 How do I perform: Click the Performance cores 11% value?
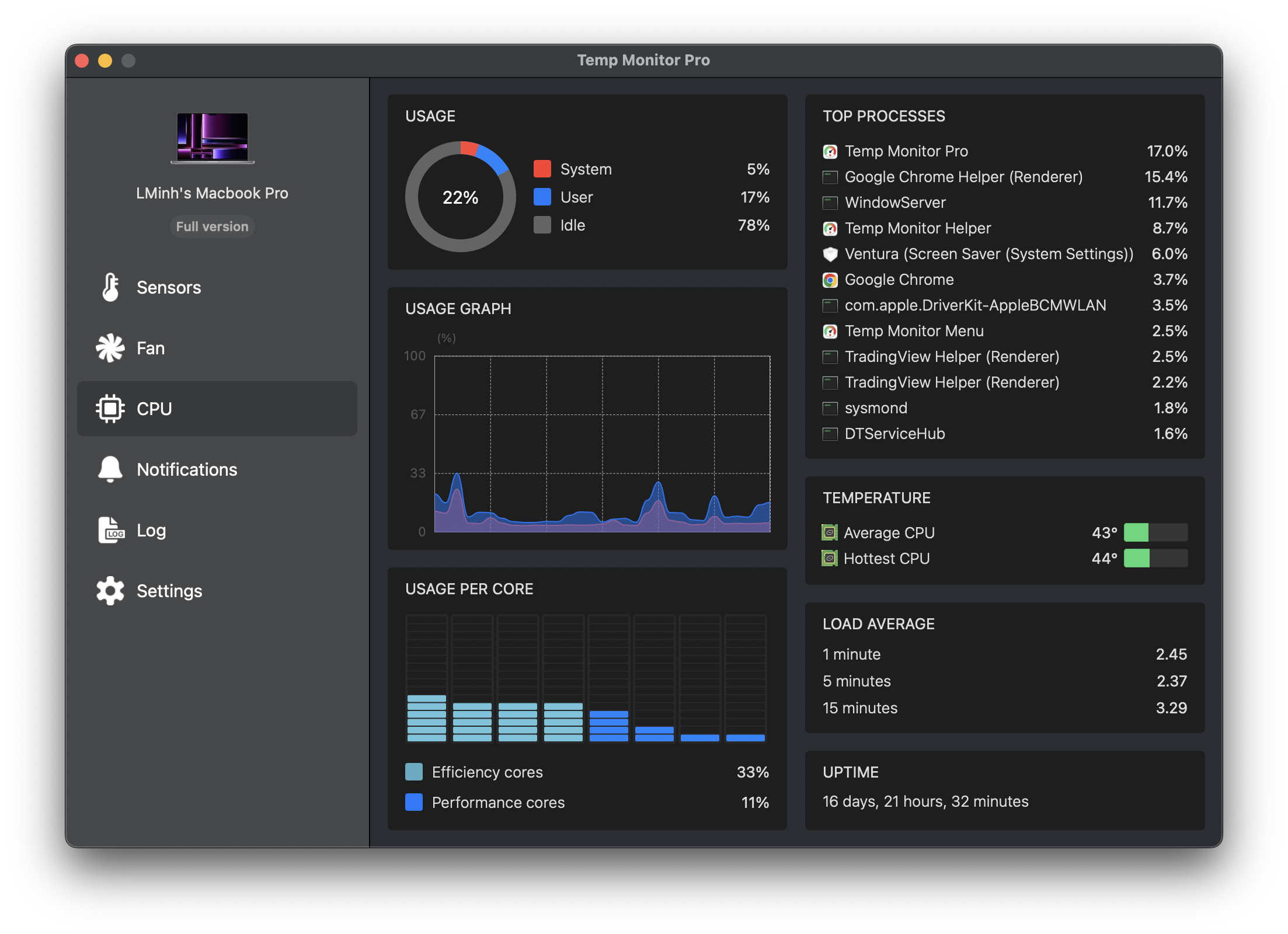(x=755, y=802)
